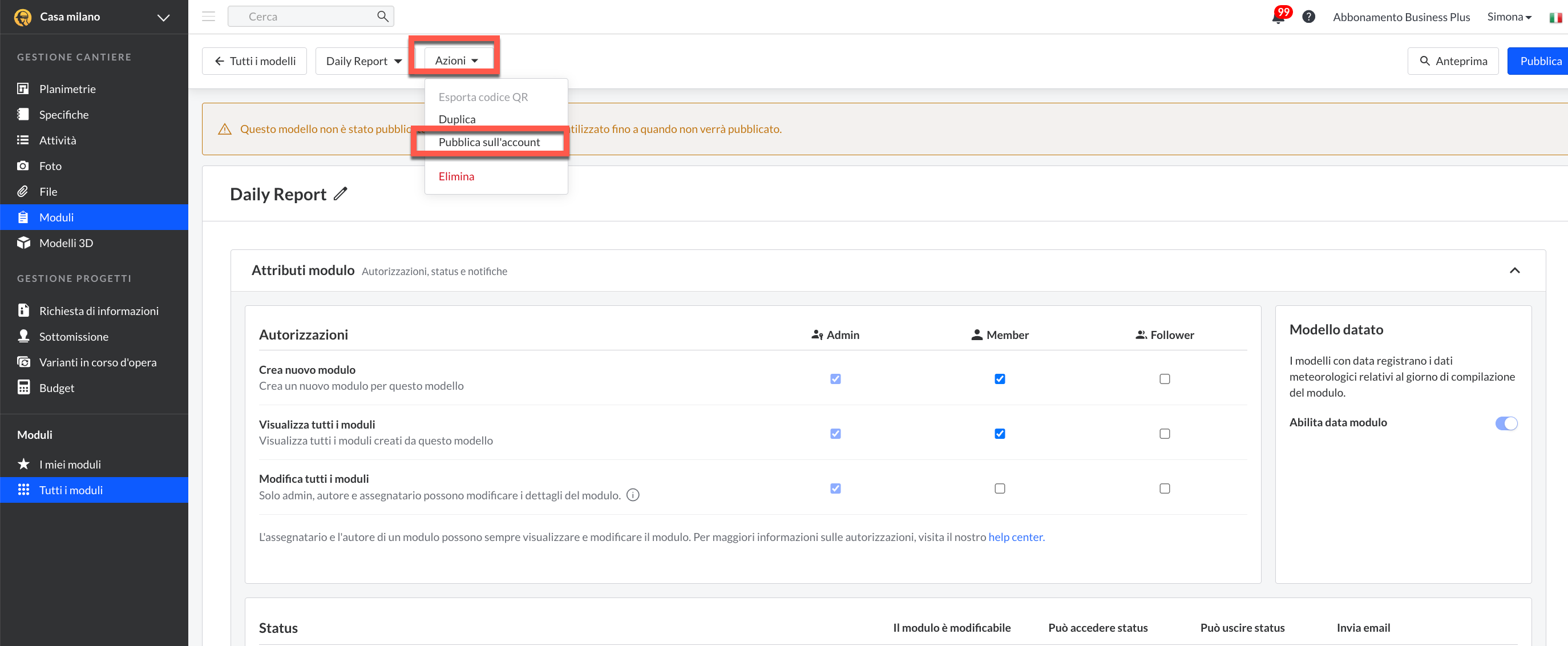Enable Follower checkbox for Crea nuovo modulo

pos(1164,379)
